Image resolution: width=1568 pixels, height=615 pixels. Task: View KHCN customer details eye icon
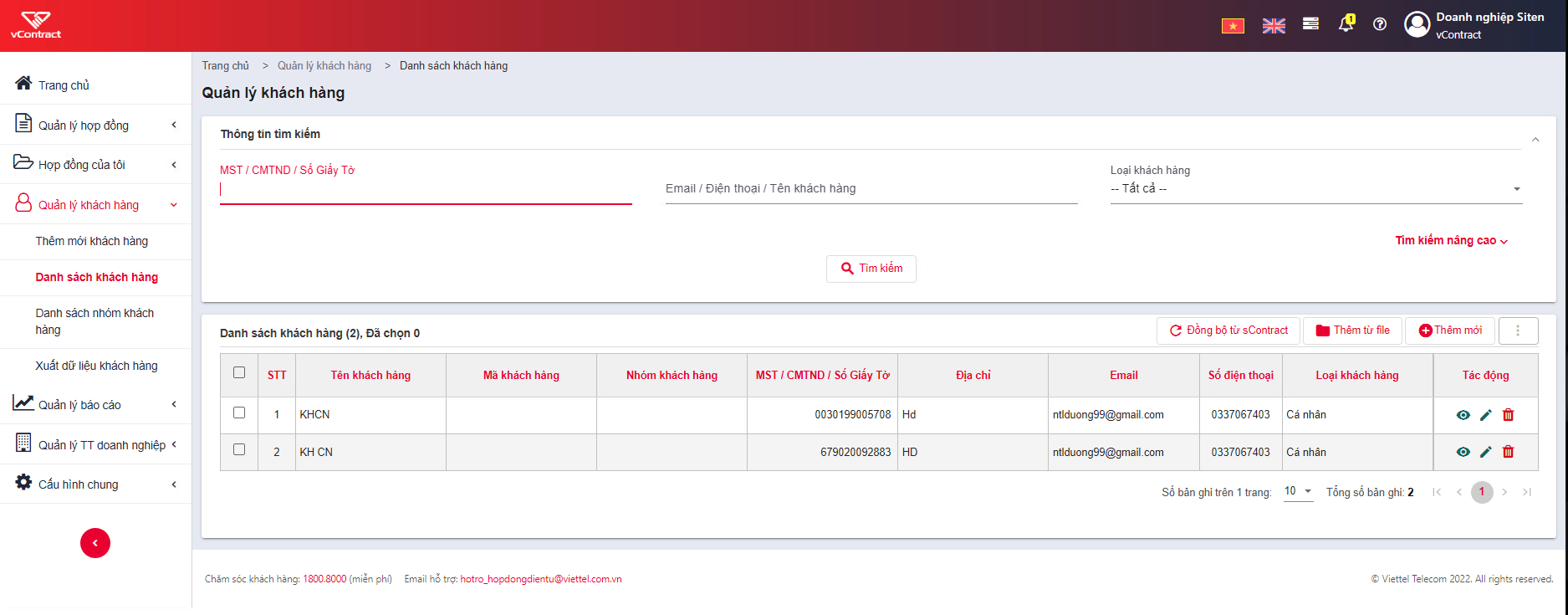[1463, 415]
